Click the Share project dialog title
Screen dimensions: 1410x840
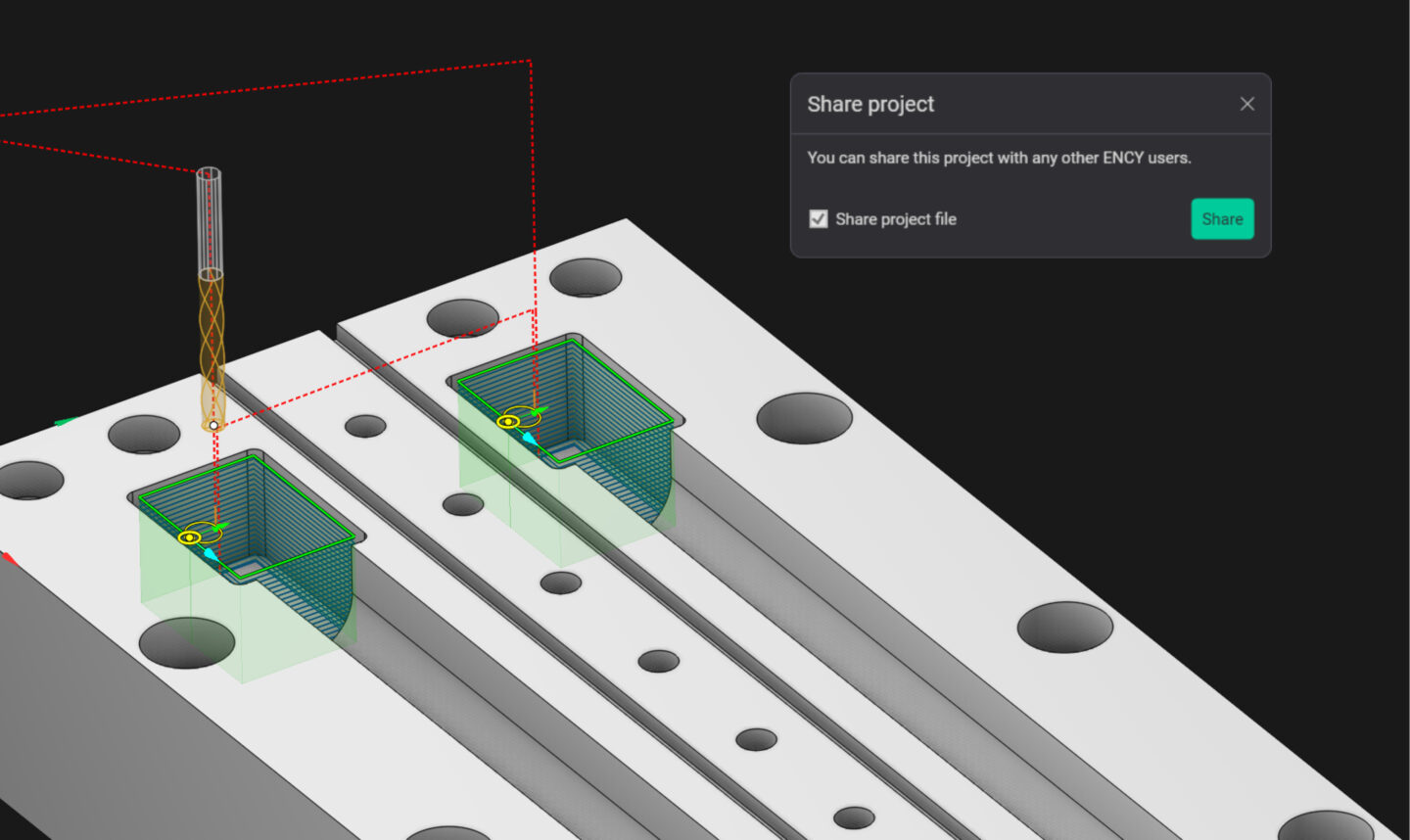click(870, 104)
